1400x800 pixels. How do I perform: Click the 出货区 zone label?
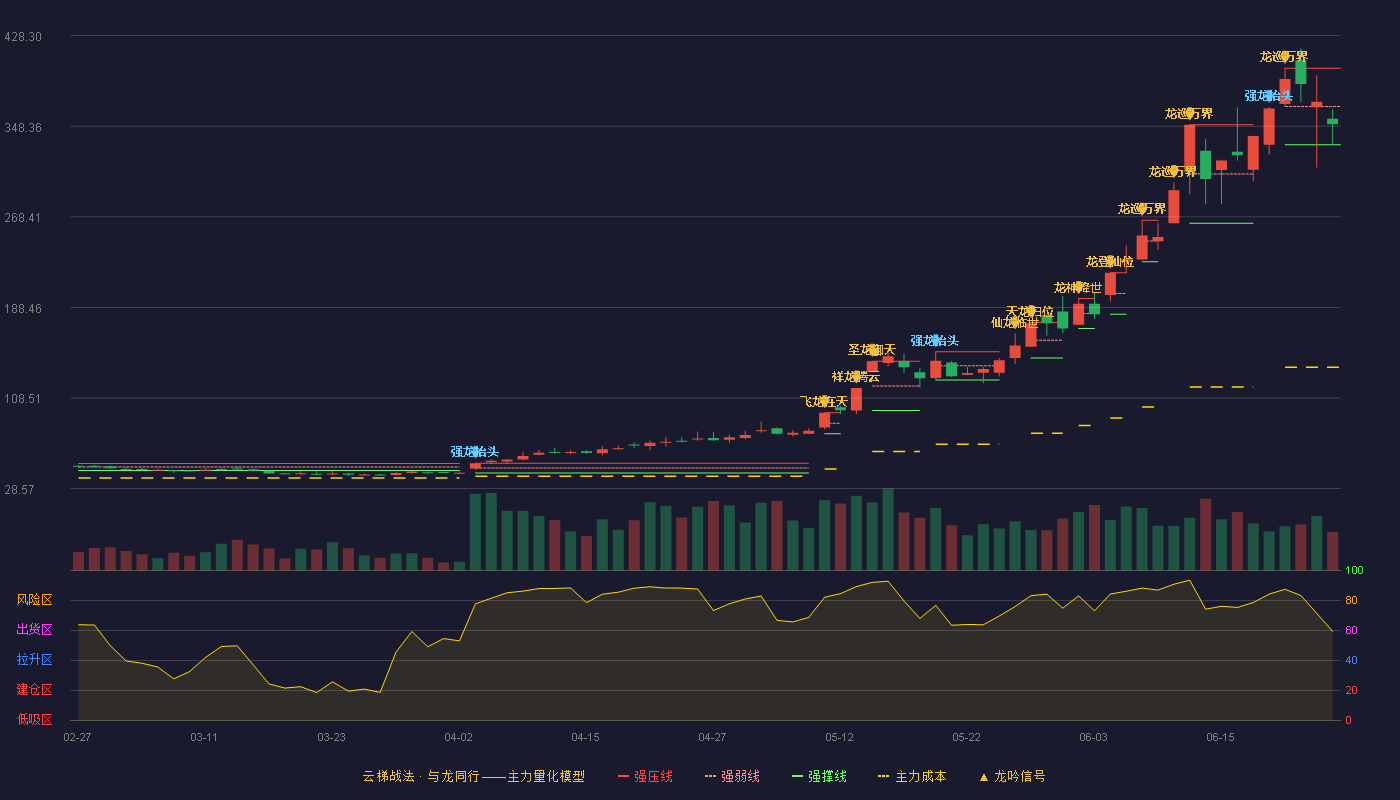pyautogui.click(x=35, y=630)
